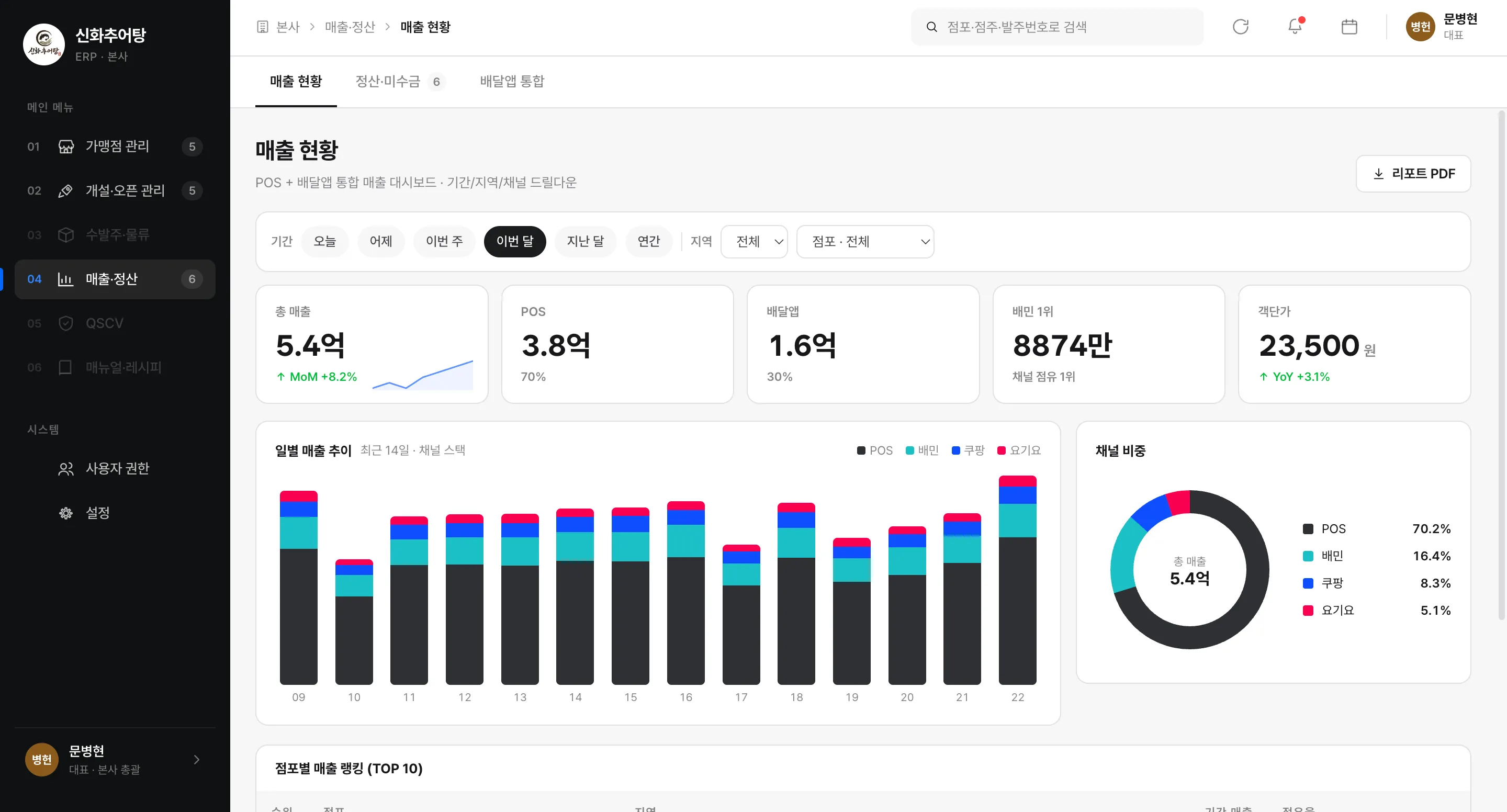The height and width of the screenshot is (812, 1507).
Task: Toggle 배민 series in chart legend
Action: click(x=922, y=450)
